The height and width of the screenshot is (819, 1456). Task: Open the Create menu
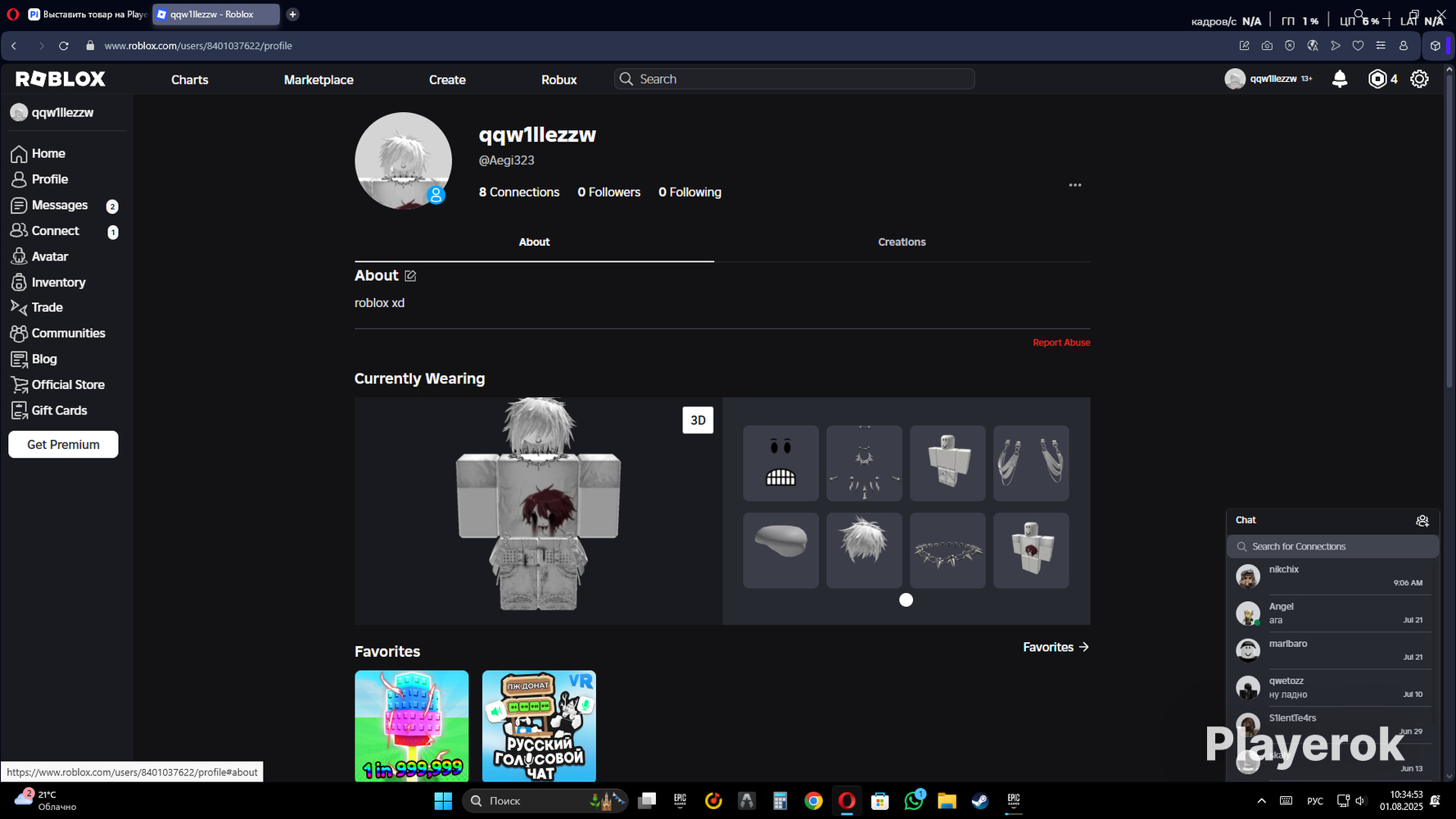click(447, 79)
